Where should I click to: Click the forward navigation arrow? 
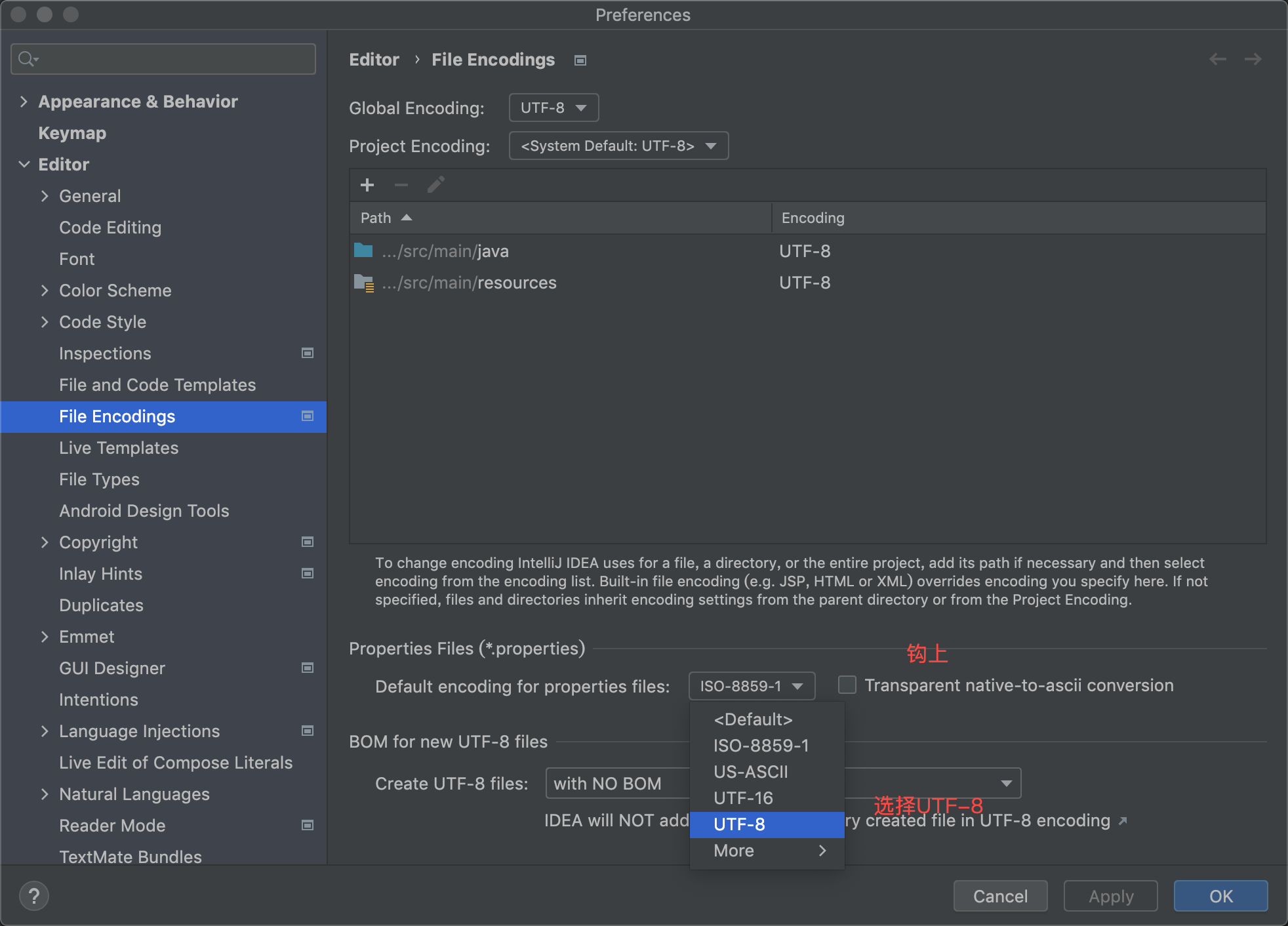coord(1253,59)
